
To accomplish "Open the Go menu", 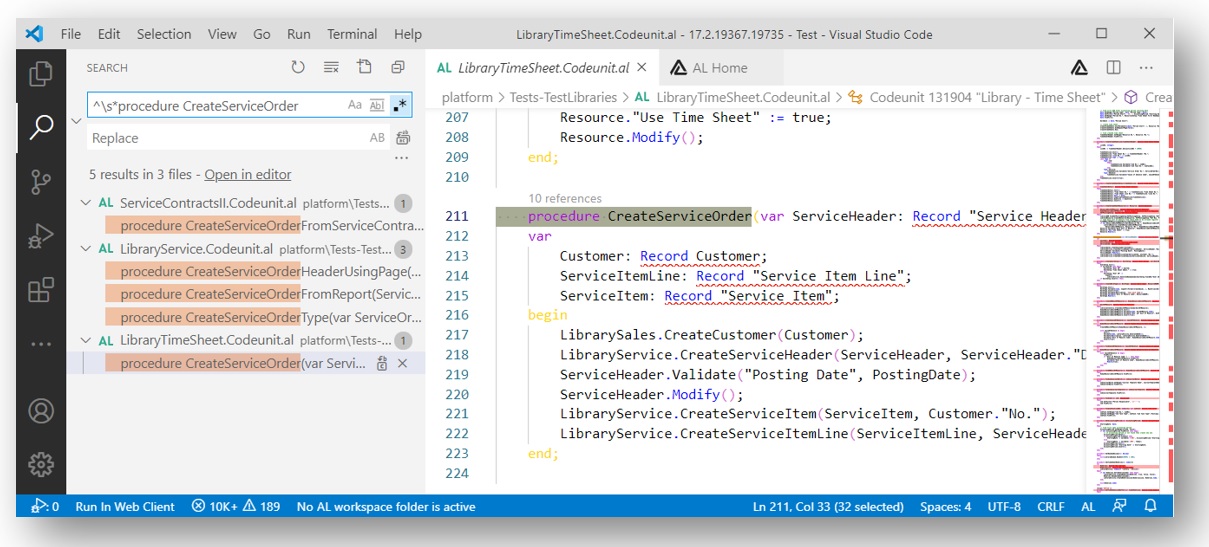I will (x=262, y=34).
